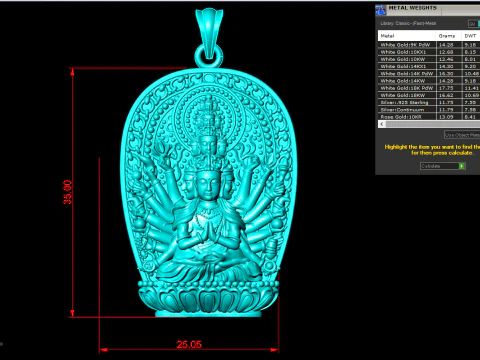Click the 35.00 height dimension label

point(67,192)
